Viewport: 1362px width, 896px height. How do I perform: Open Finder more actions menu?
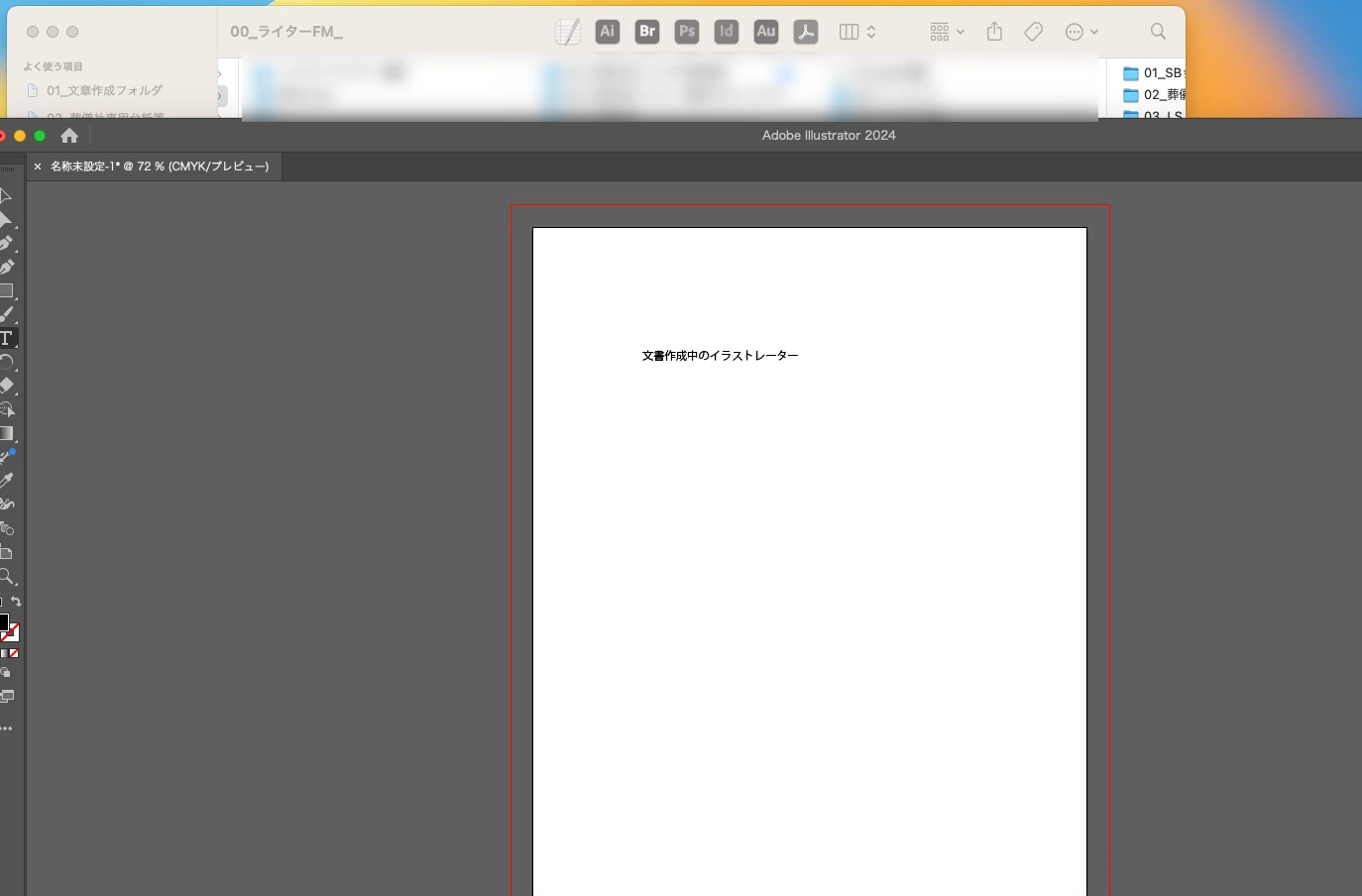click(1081, 32)
